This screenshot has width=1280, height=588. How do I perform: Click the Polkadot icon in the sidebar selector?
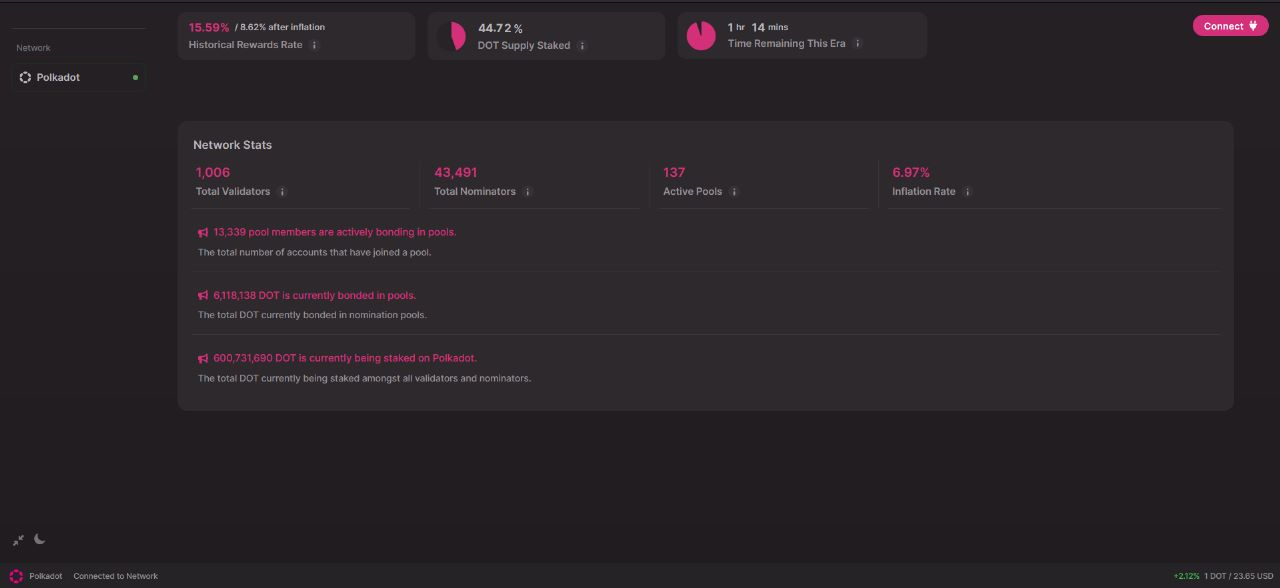25,77
